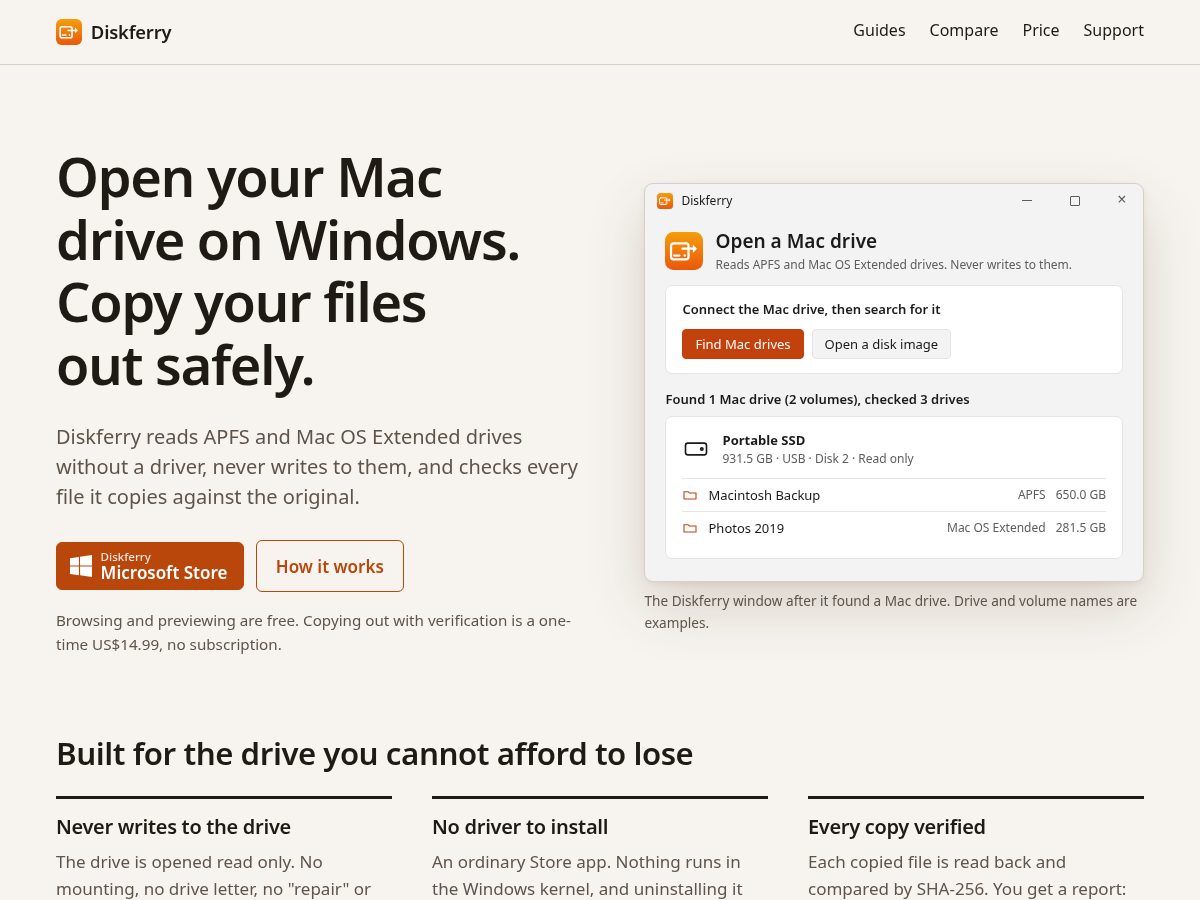Viewport: 1200px width, 900px height.
Task: Click the 650.0 GB size value
Action: click(x=1081, y=495)
